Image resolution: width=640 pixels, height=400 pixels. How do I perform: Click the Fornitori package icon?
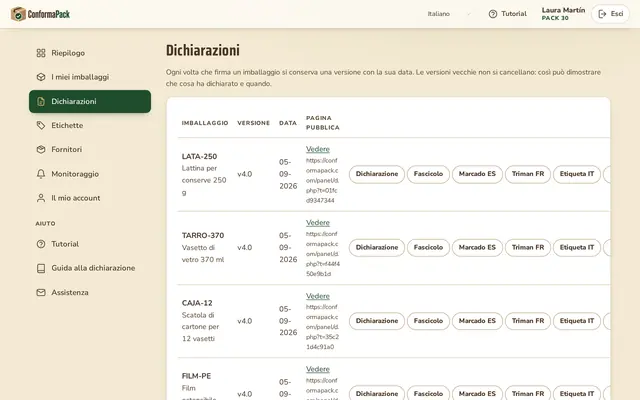pos(41,149)
